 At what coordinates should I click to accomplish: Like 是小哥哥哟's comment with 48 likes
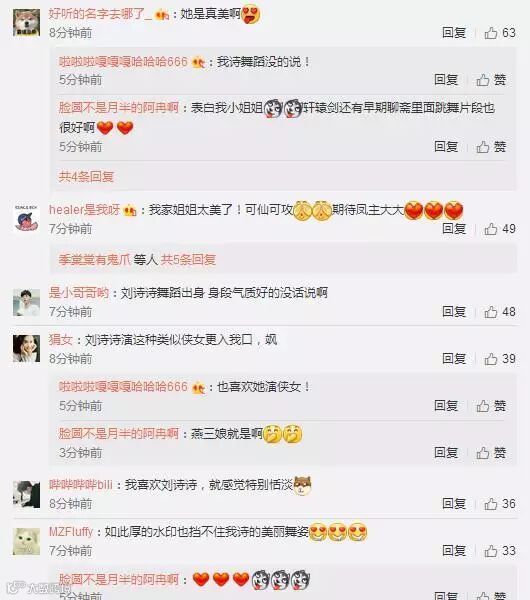[x=500, y=312]
